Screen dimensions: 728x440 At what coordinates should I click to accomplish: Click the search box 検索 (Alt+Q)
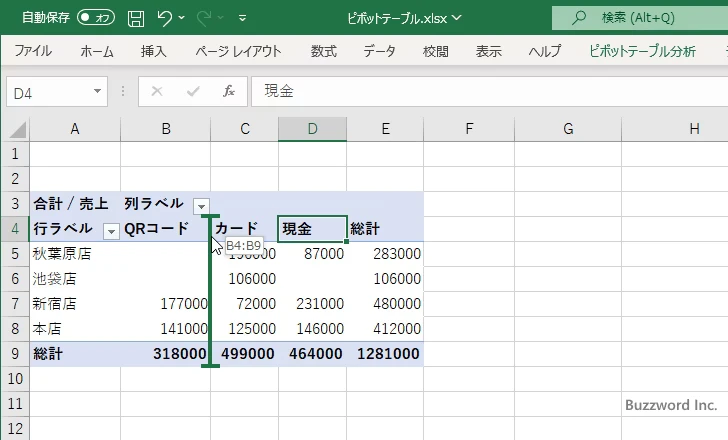640,18
